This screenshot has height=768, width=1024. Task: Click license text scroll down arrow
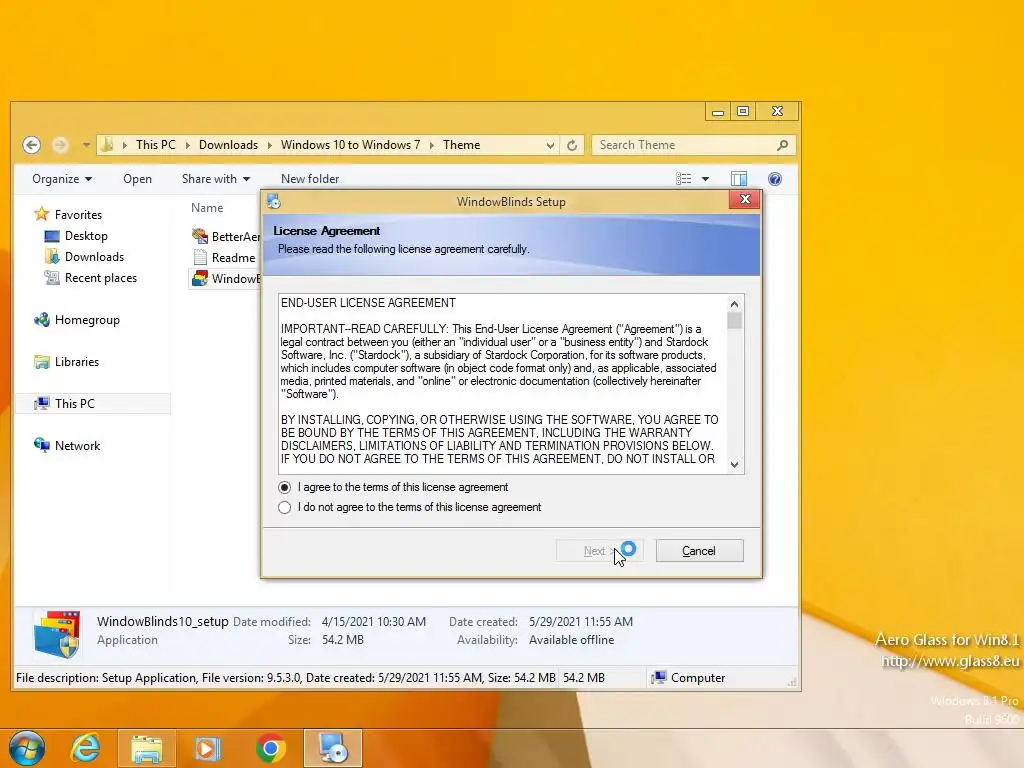[x=734, y=464]
